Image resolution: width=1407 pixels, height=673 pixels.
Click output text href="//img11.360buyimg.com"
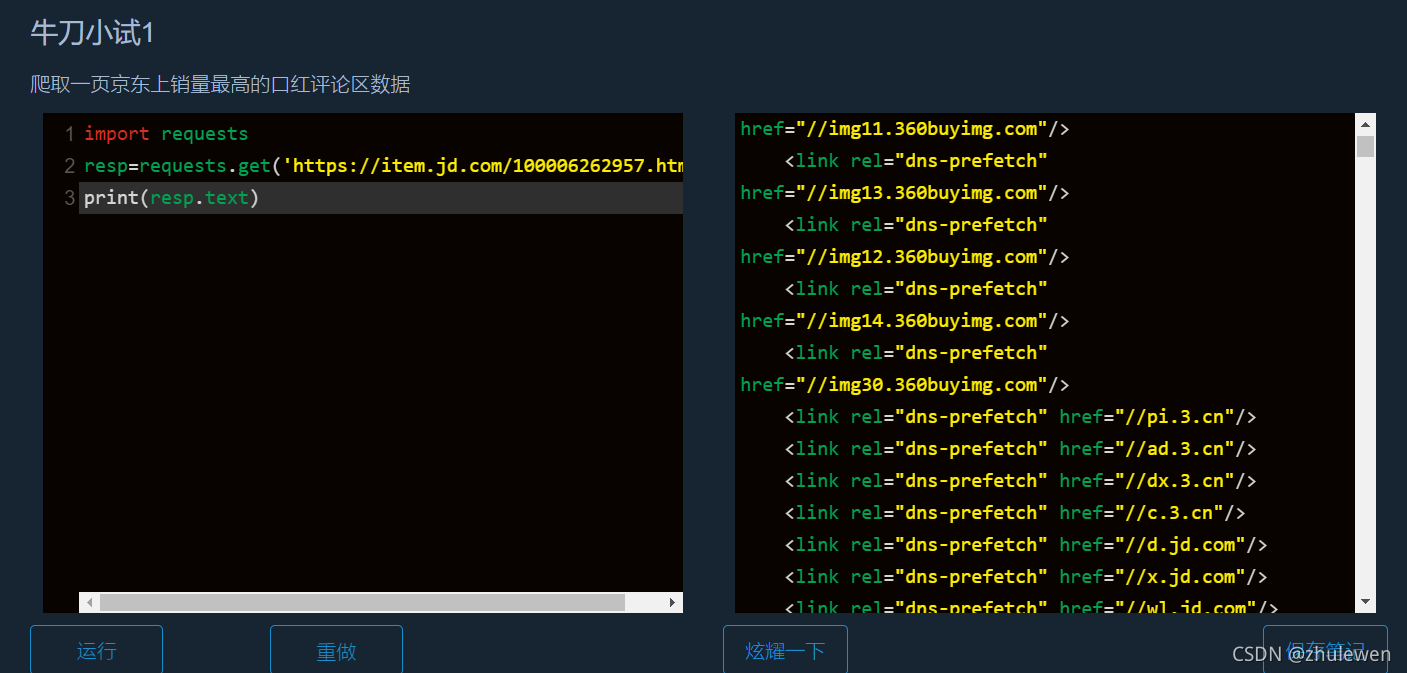(x=905, y=129)
